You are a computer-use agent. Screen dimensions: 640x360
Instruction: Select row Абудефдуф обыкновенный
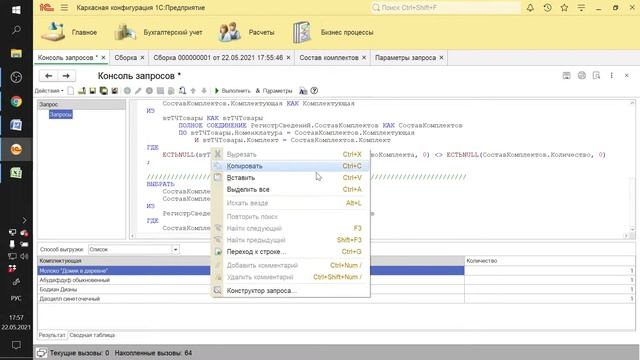tap(336, 280)
